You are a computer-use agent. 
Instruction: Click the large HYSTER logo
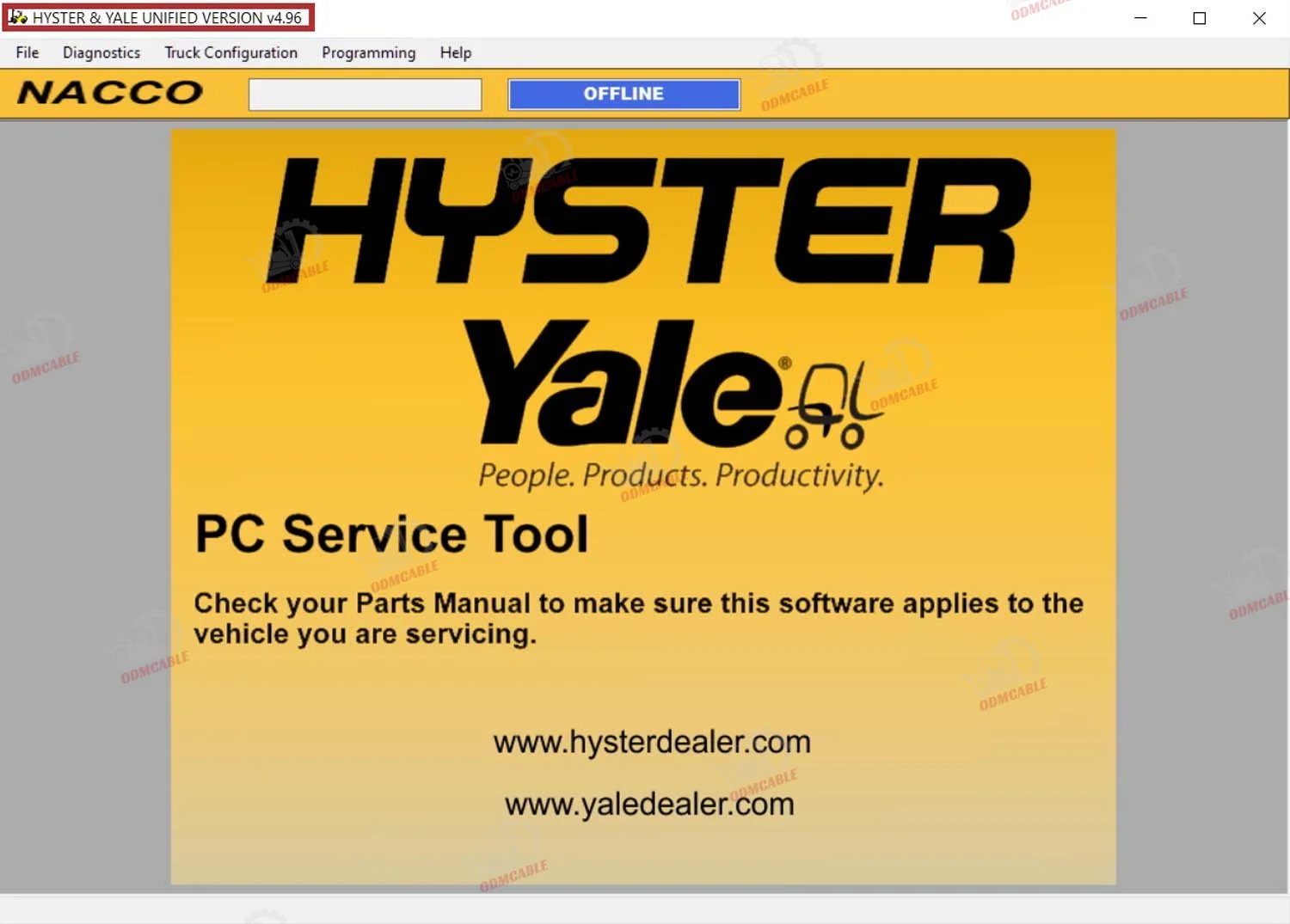(x=649, y=221)
